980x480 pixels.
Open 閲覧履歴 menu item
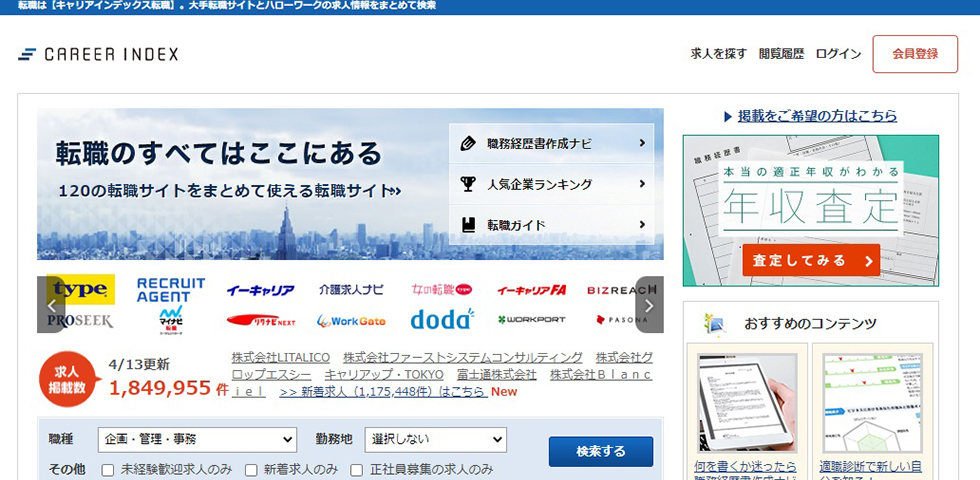pyautogui.click(x=781, y=54)
